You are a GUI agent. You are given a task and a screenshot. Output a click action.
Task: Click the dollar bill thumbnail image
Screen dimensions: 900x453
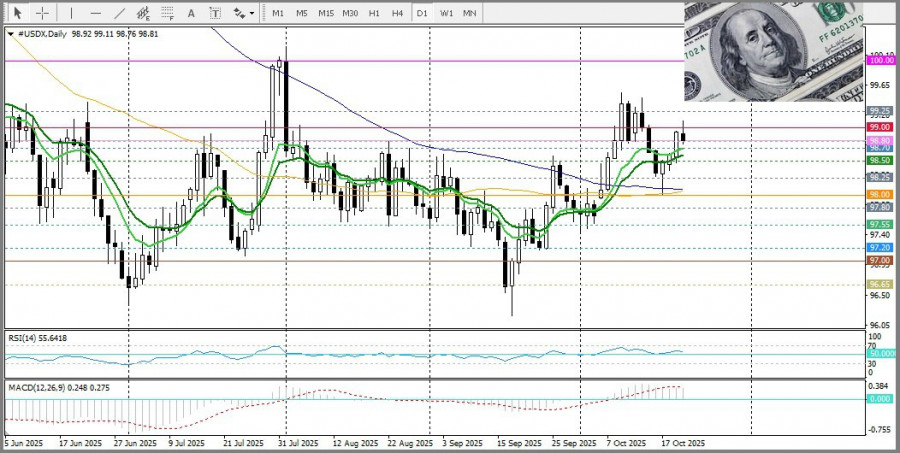(x=772, y=50)
